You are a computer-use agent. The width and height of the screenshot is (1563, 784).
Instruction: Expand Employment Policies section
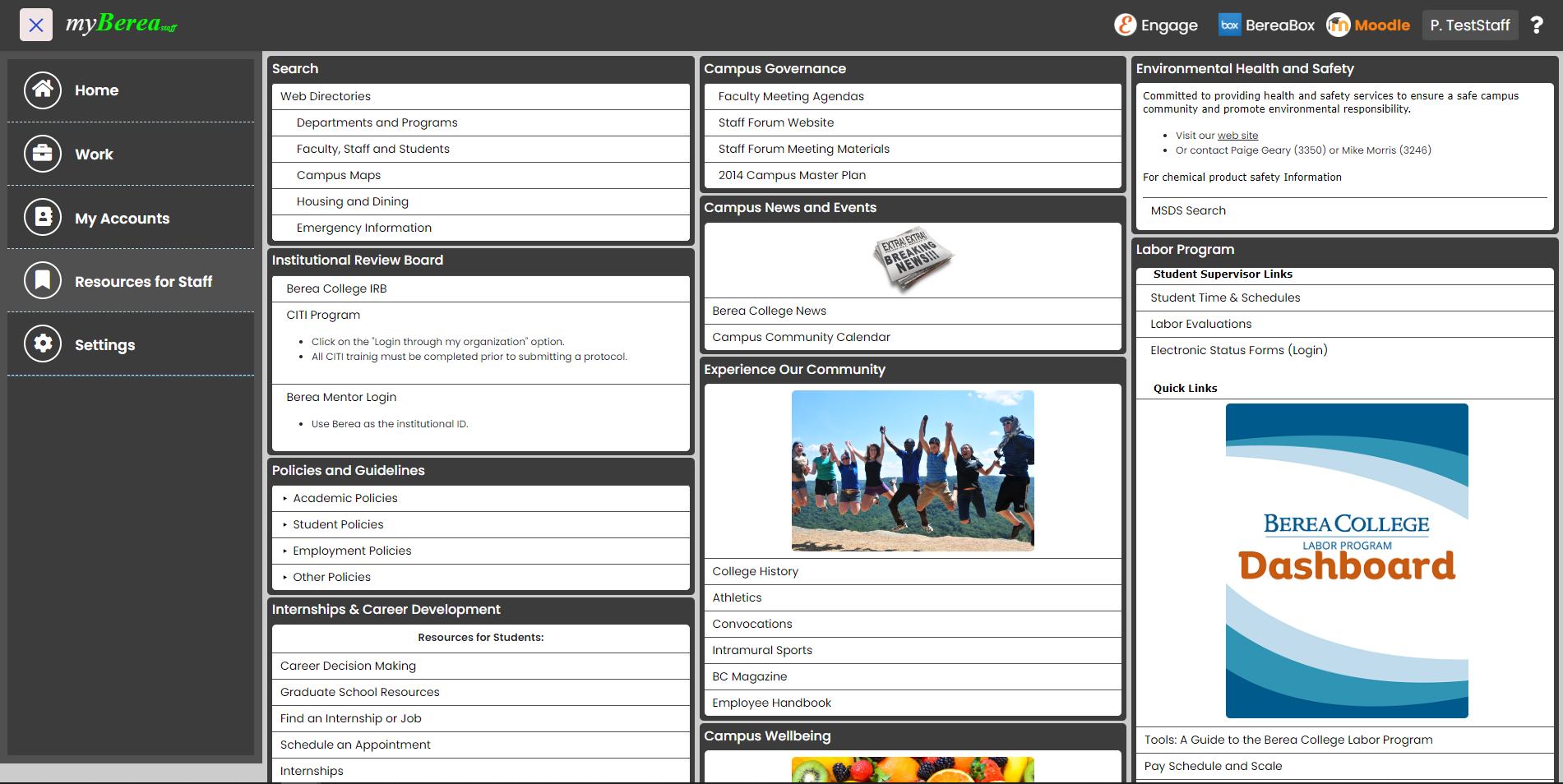(352, 551)
